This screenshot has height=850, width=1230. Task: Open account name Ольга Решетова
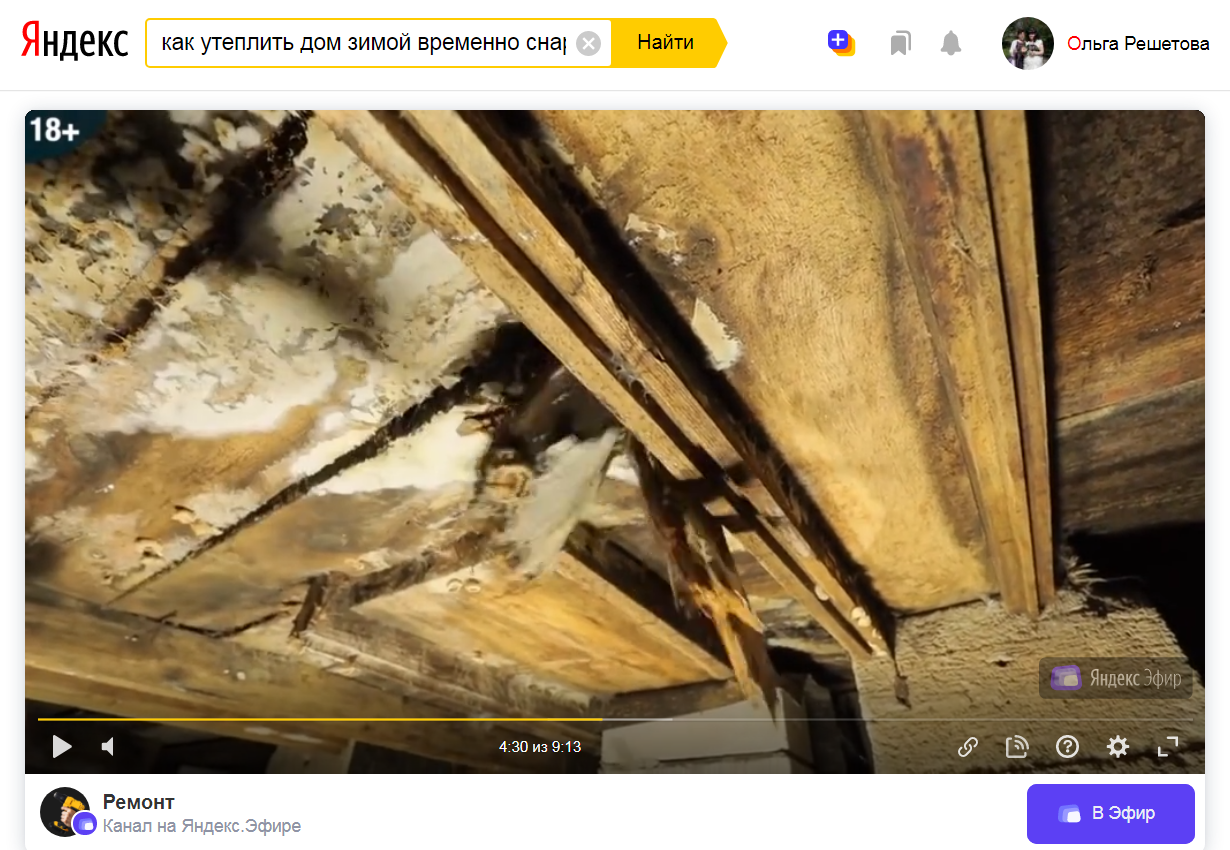pos(1138,44)
